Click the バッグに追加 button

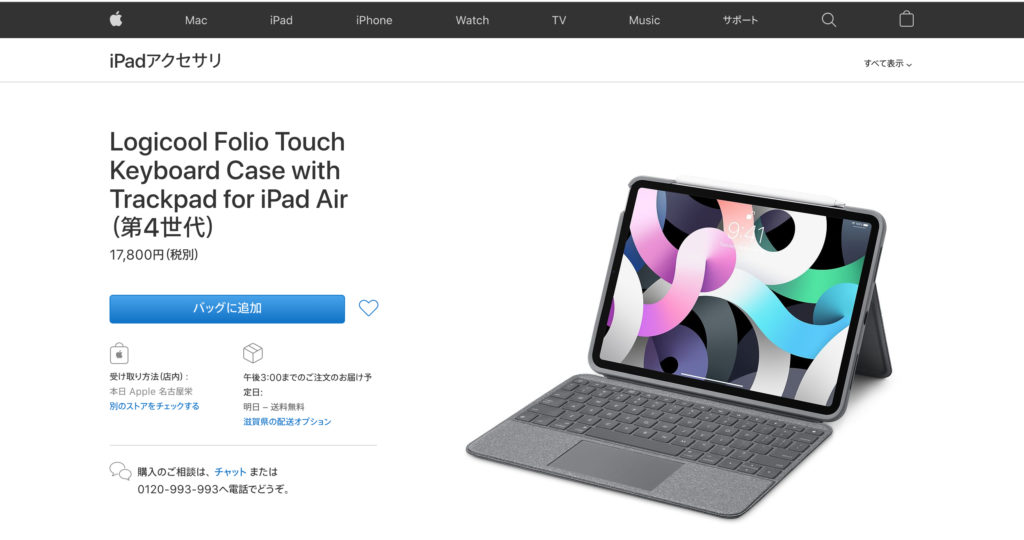click(227, 309)
